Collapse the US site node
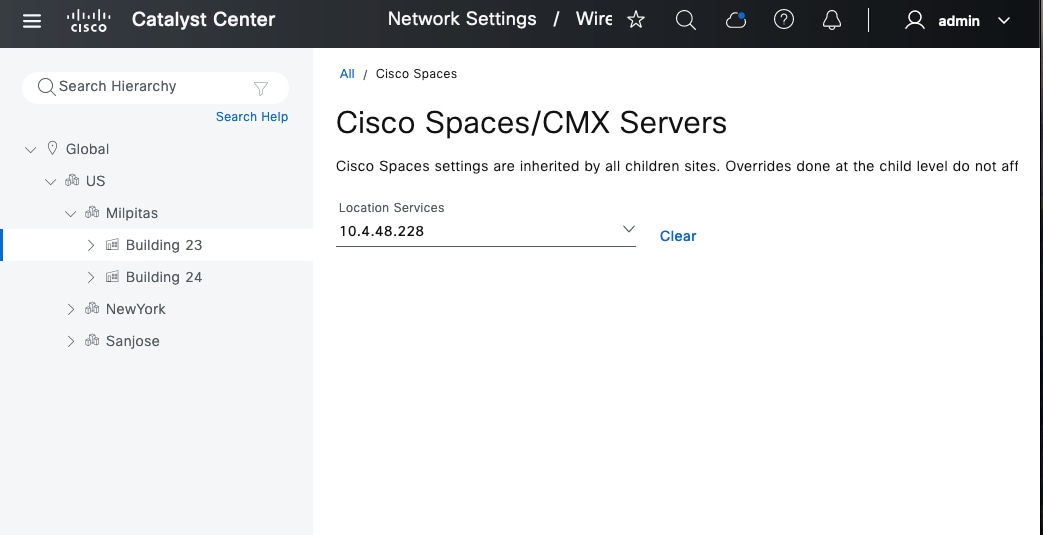This screenshot has height=535, width=1043. [51, 181]
